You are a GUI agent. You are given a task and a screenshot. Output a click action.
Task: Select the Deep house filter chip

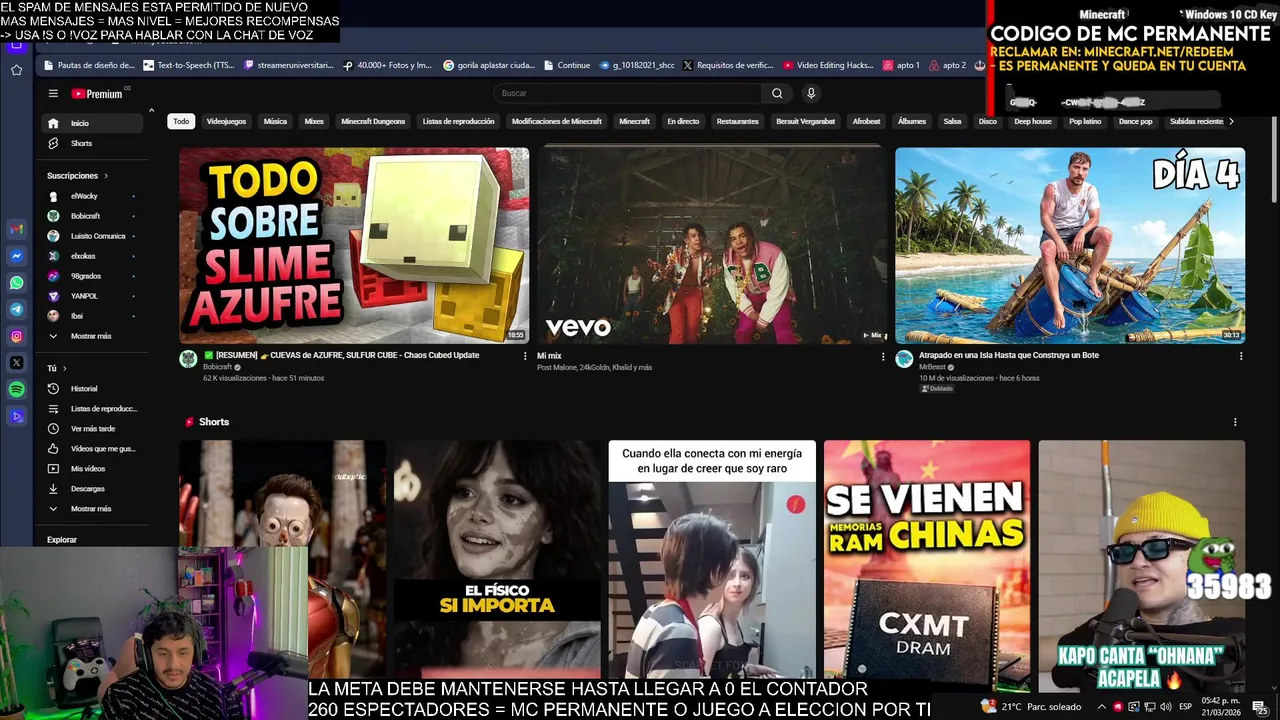[x=1033, y=121]
